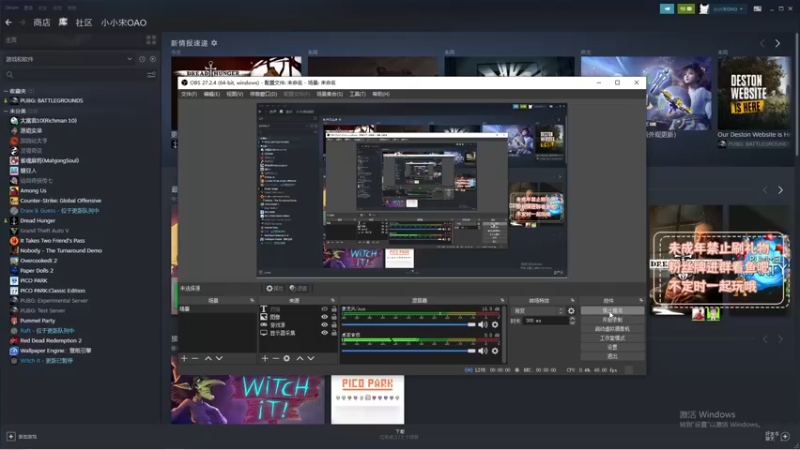Viewport: 800px width, 450px height.
Task: Open OBS File menu
Action: coord(189,94)
